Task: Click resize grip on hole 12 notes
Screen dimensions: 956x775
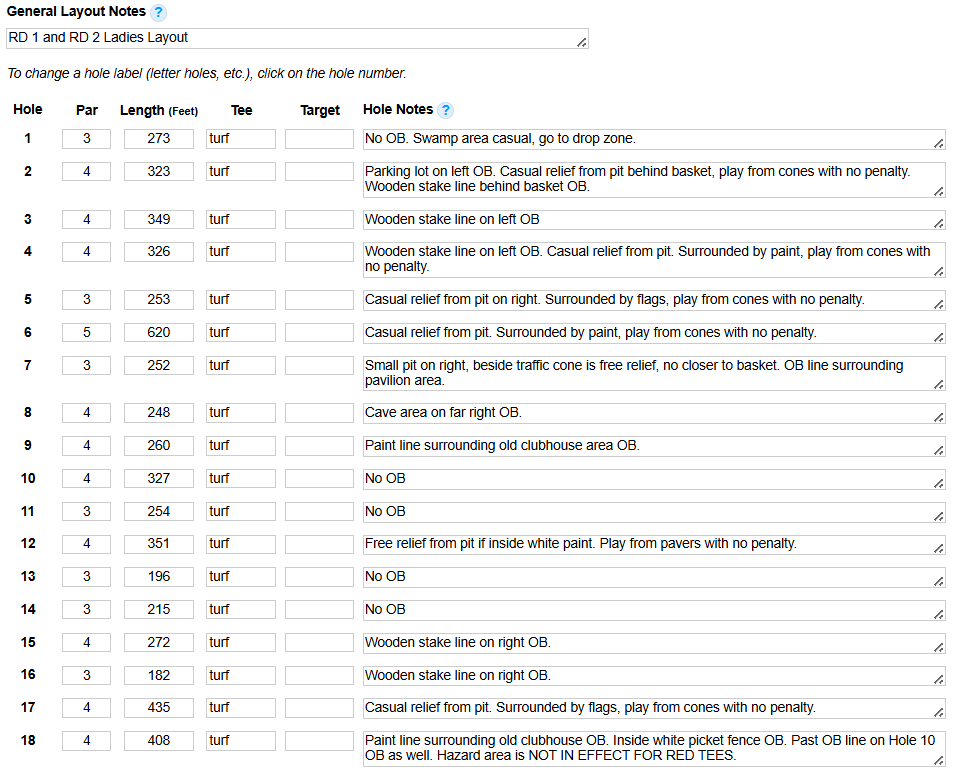Action: coord(938,548)
